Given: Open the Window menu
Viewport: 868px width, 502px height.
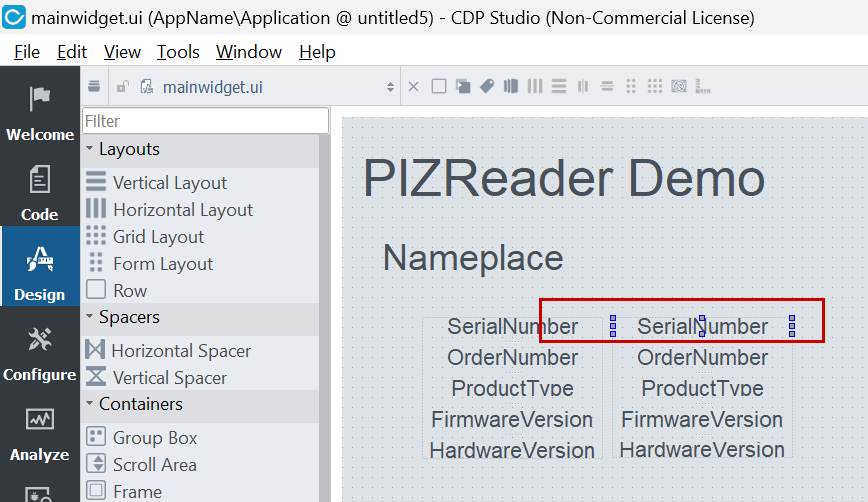Looking at the screenshot, I should [249, 51].
